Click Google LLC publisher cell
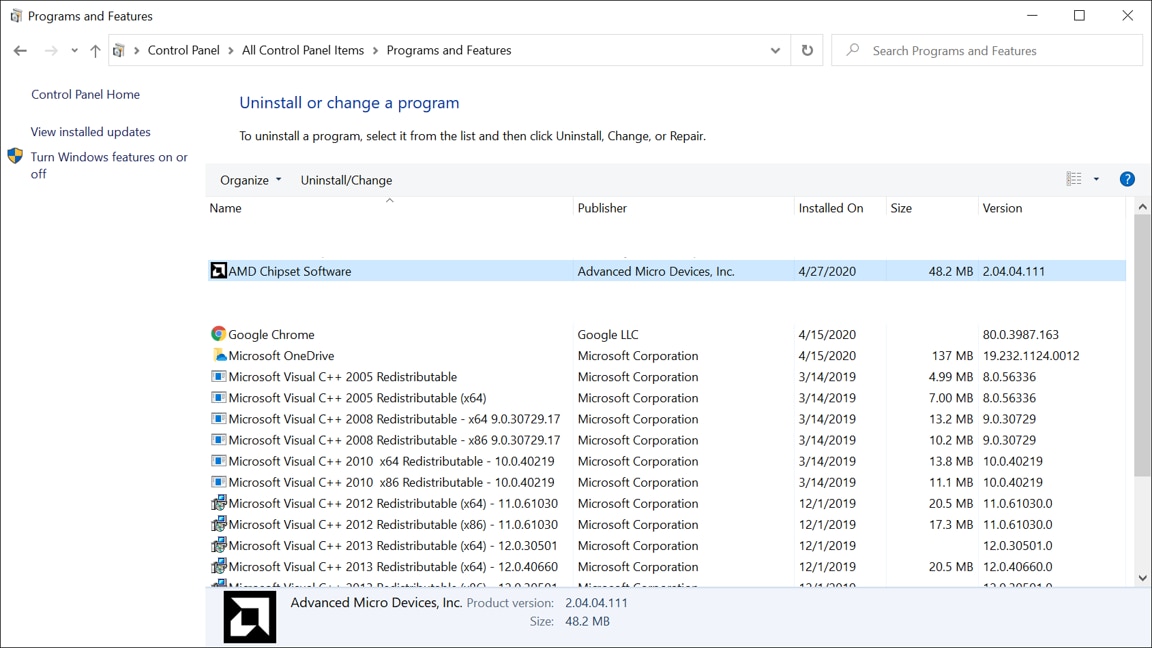Image resolution: width=1152 pixels, height=648 pixels. point(608,334)
